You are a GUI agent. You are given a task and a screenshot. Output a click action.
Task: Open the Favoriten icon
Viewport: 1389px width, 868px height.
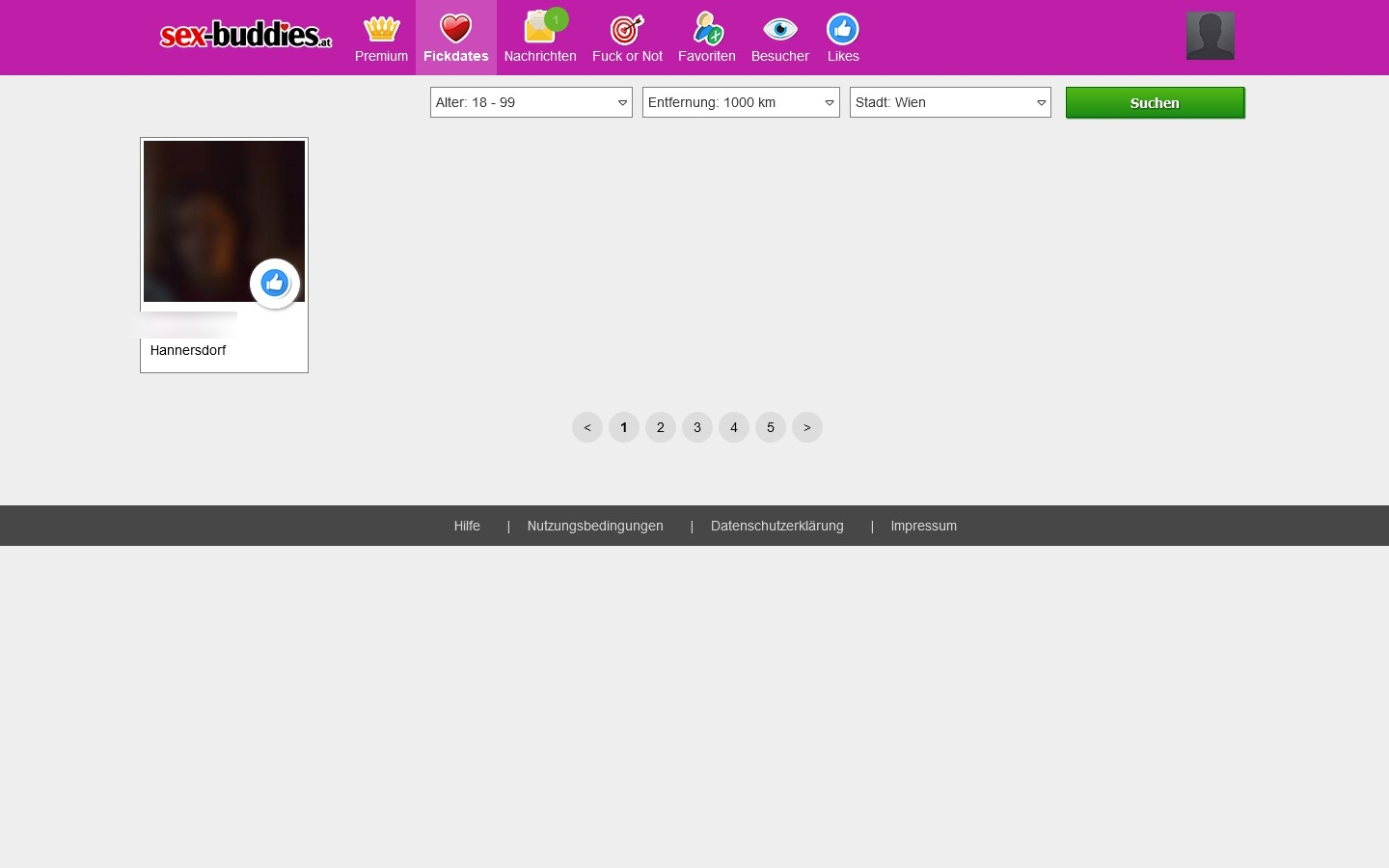707,30
